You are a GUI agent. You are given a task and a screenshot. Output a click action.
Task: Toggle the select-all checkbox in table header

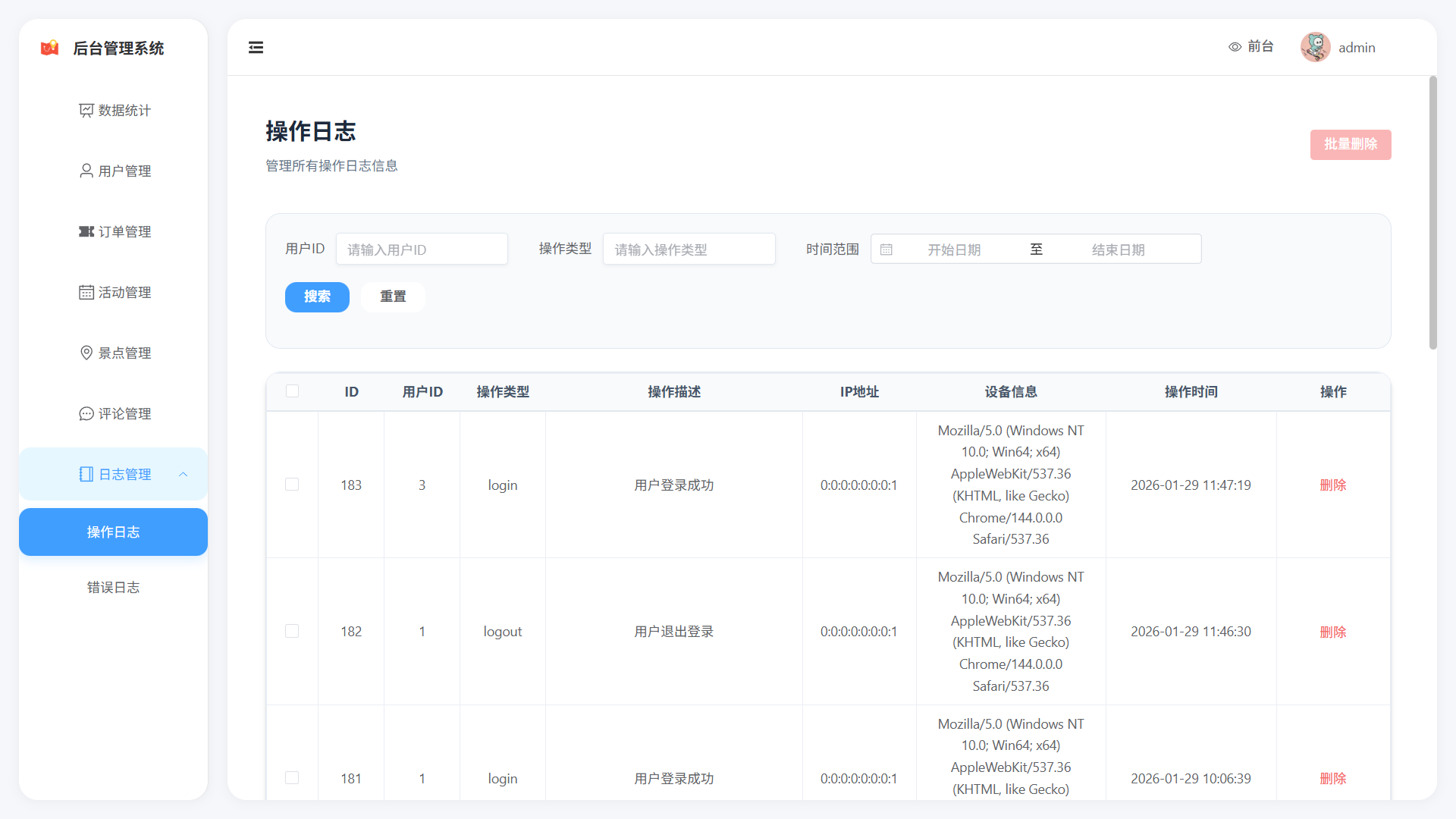(292, 391)
